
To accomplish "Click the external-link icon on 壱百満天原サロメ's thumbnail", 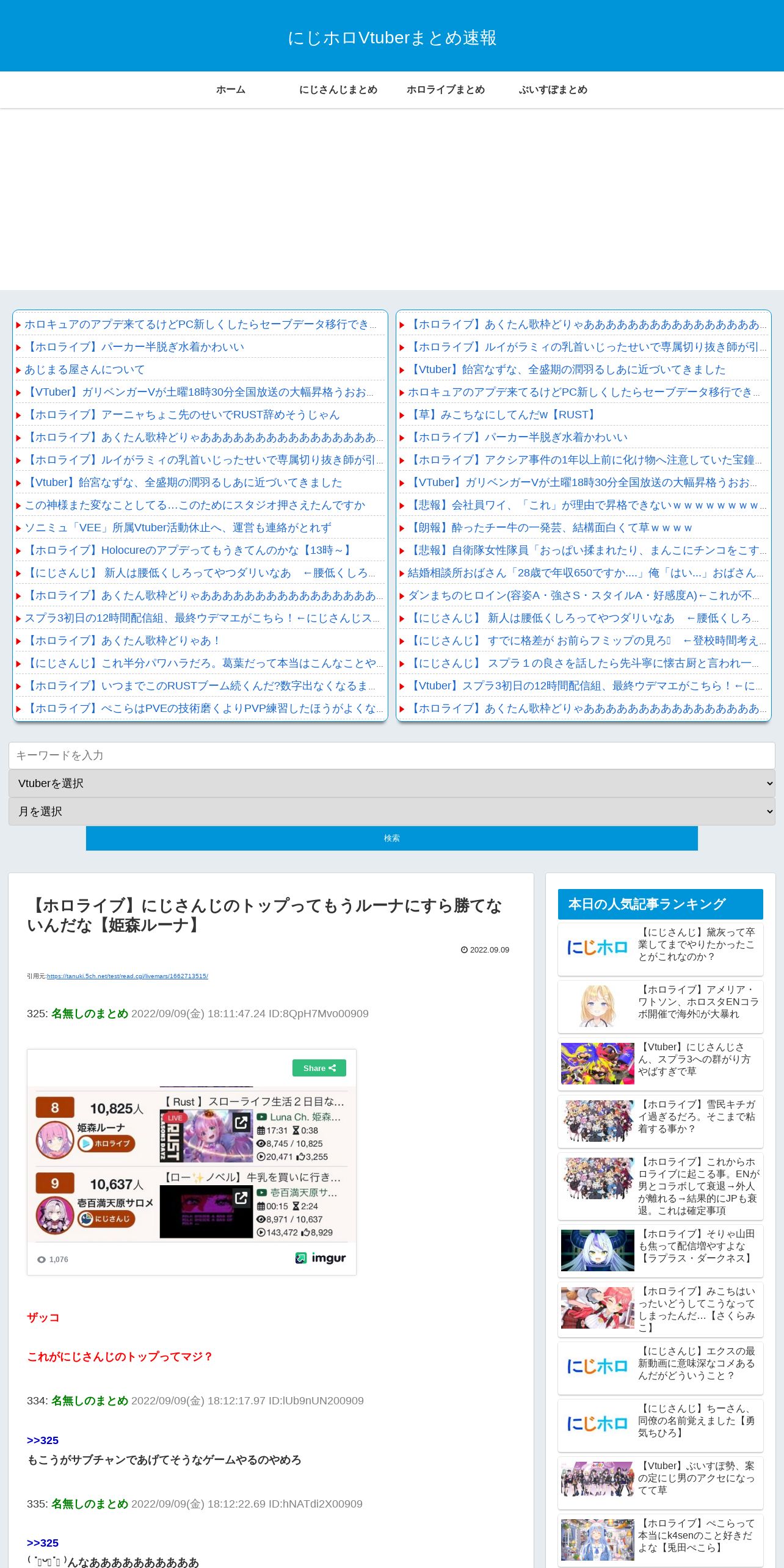I will coord(241,1198).
